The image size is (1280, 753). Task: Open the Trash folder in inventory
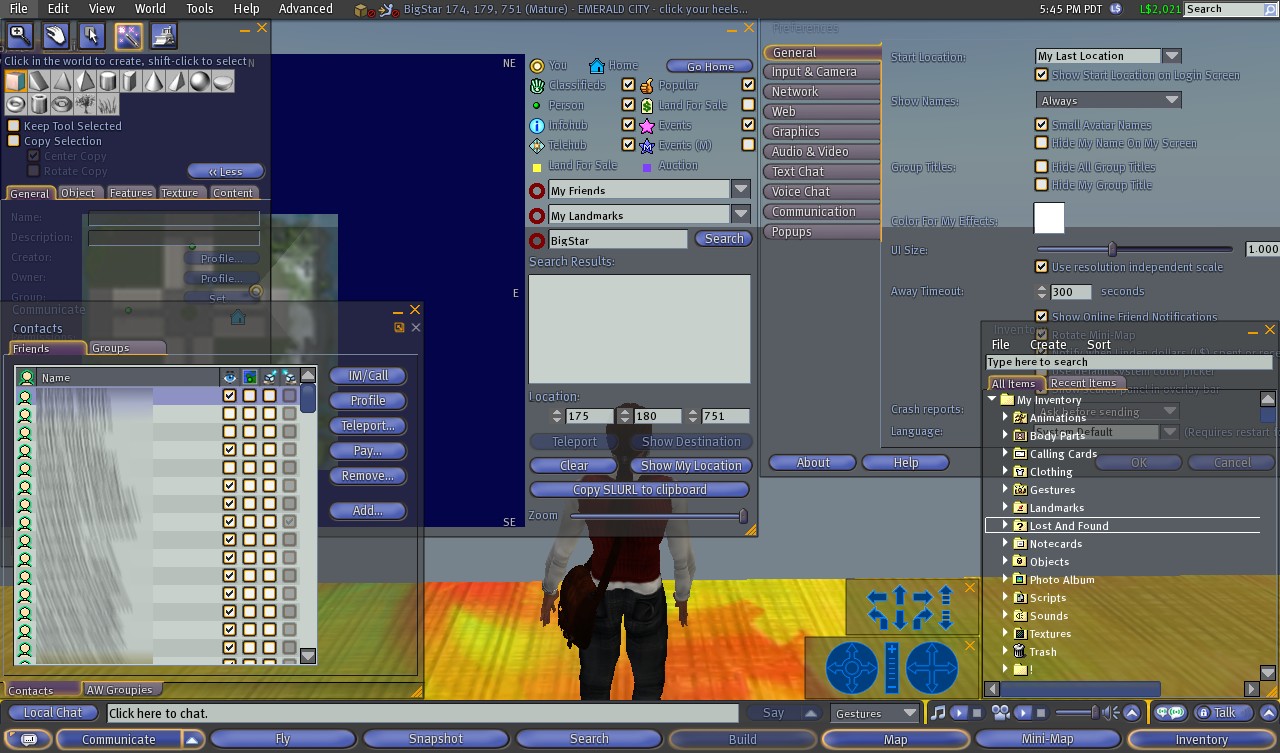coord(1042,652)
